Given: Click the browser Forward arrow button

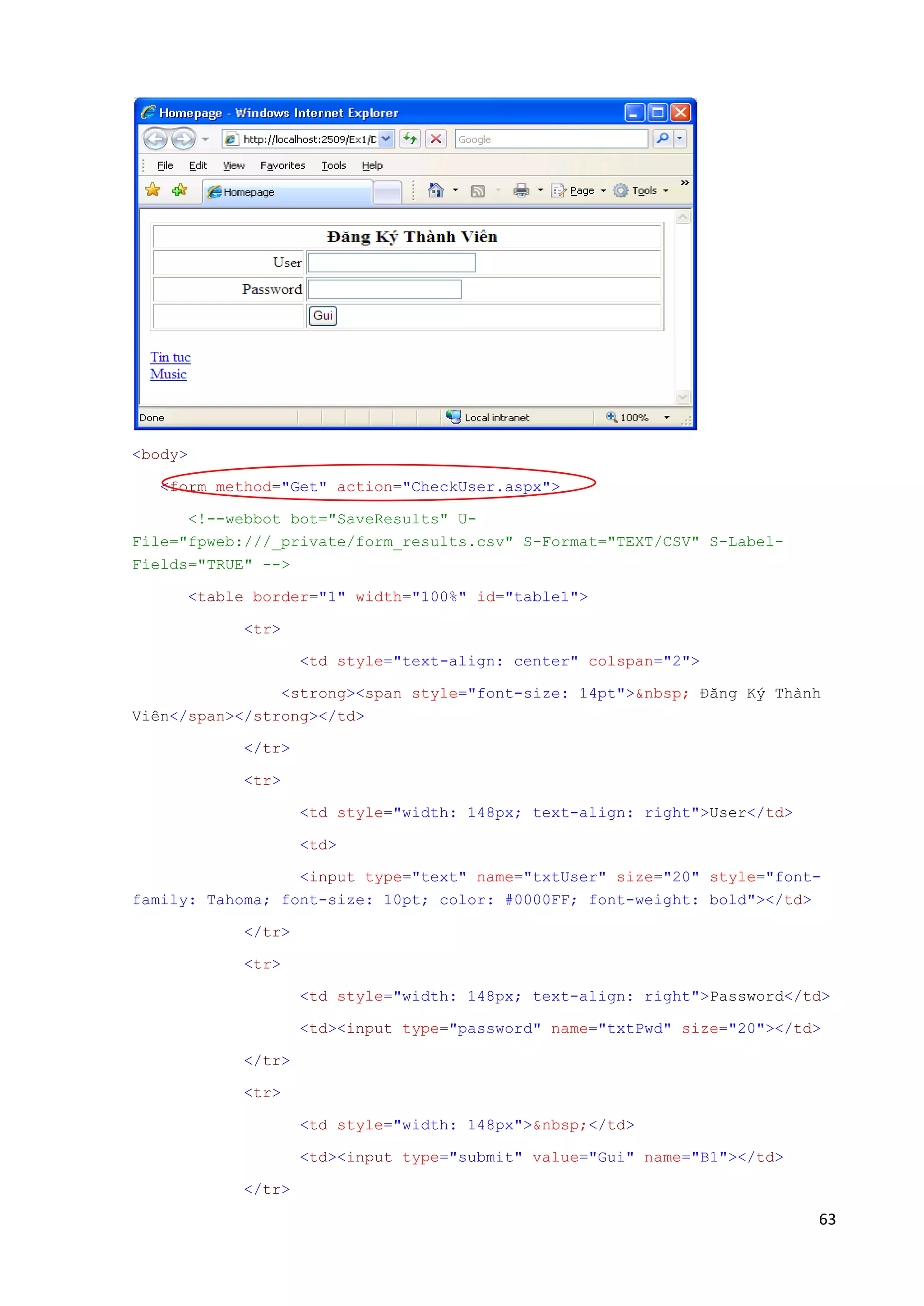Looking at the screenshot, I should (183, 139).
